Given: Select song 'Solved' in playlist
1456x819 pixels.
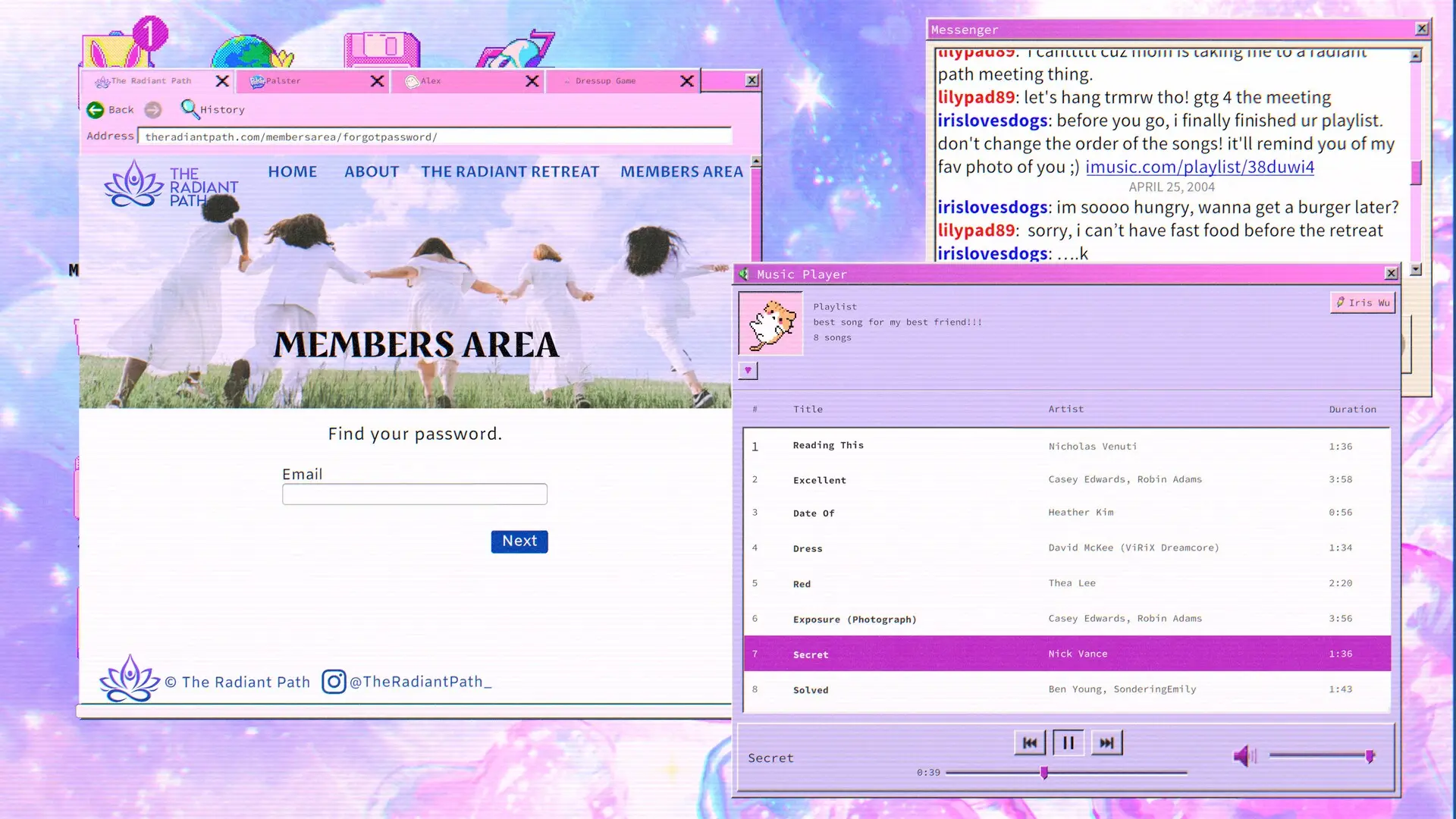Looking at the screenshot, I should click(x=1067, y=689).
